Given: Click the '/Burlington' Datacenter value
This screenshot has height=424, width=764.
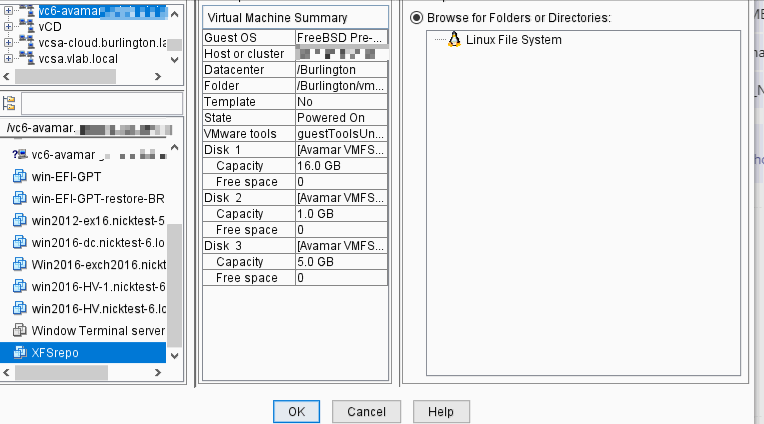Looking at the screenshot, I should (x=341, y=70).
